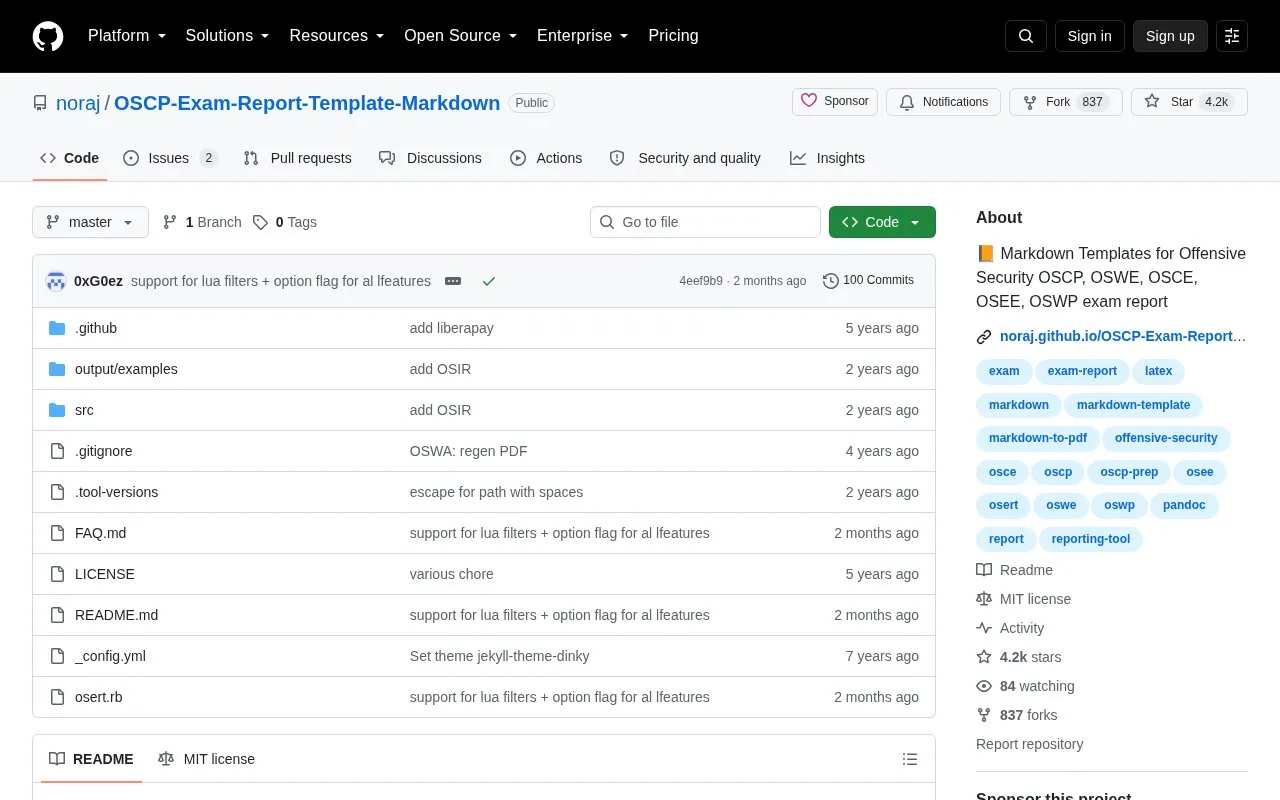
Task: Click the history clock icon near 100 Commits
Action: [x=831, y=281]
